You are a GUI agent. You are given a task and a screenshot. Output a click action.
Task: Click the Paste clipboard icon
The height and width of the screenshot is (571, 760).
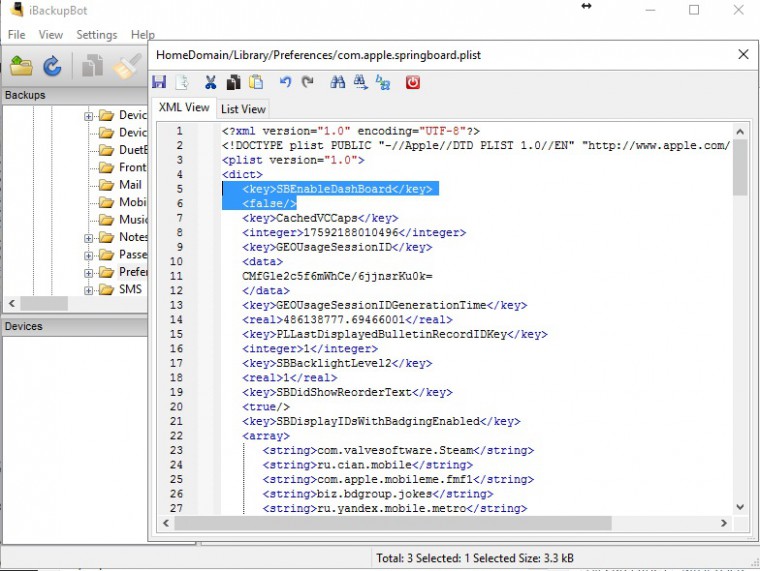pos(256,83)
